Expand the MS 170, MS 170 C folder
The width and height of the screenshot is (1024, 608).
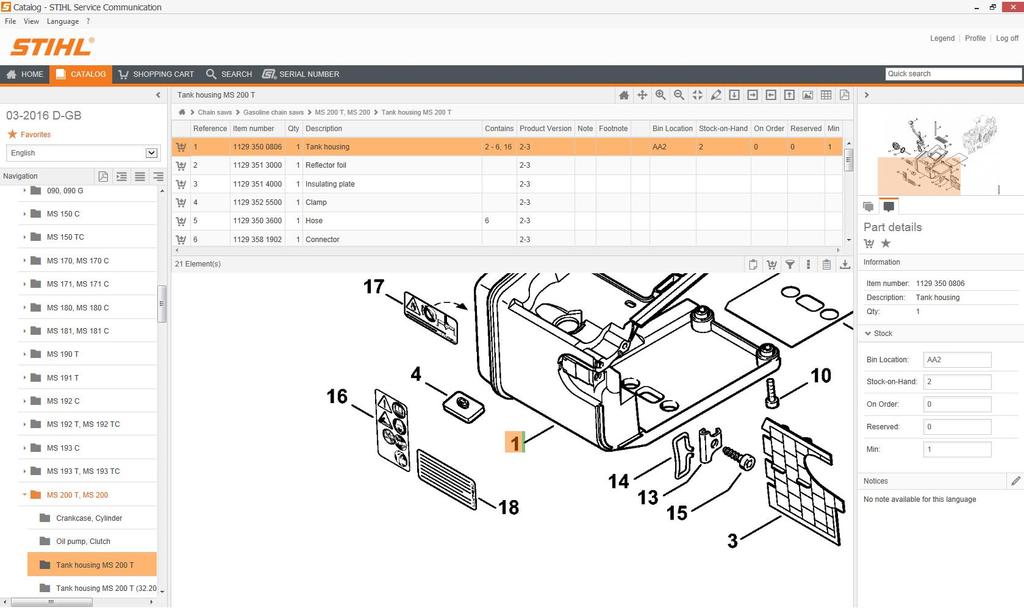point(25,261)
